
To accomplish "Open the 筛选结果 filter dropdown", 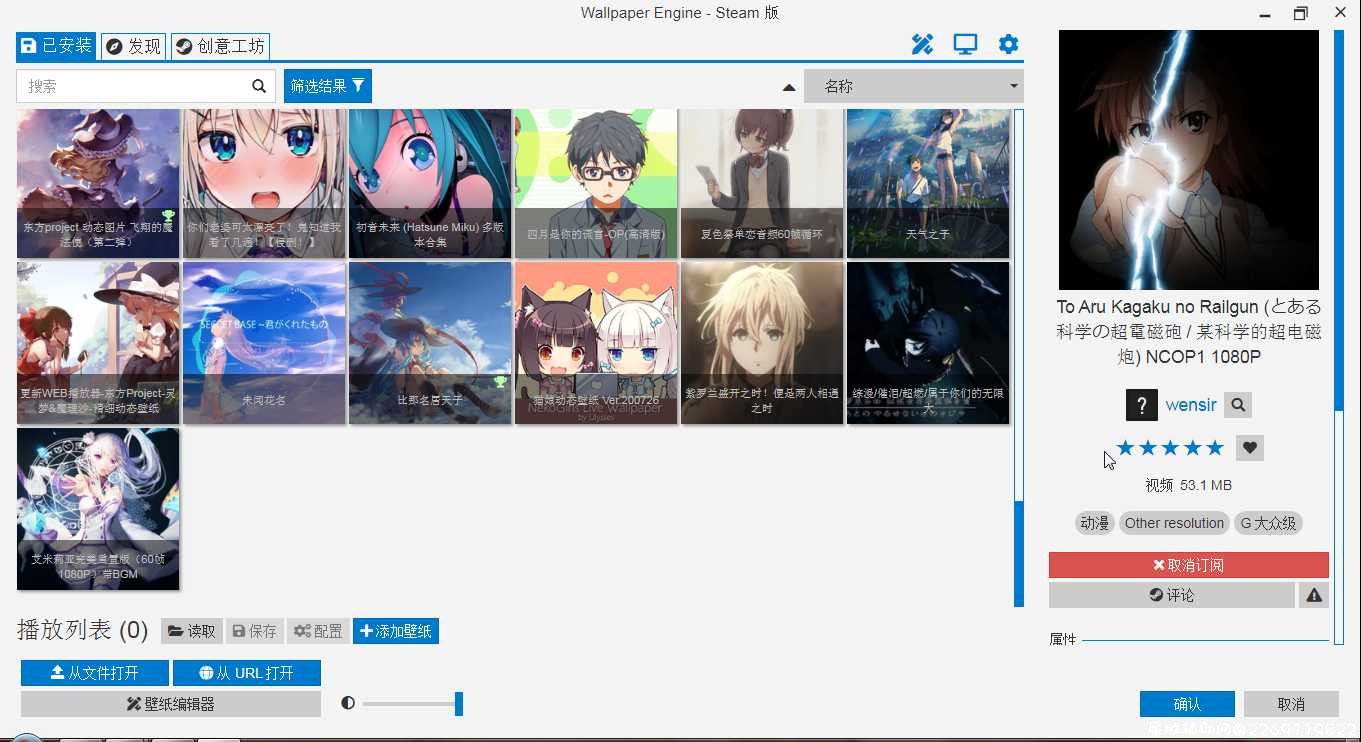I will click(328, 86).
